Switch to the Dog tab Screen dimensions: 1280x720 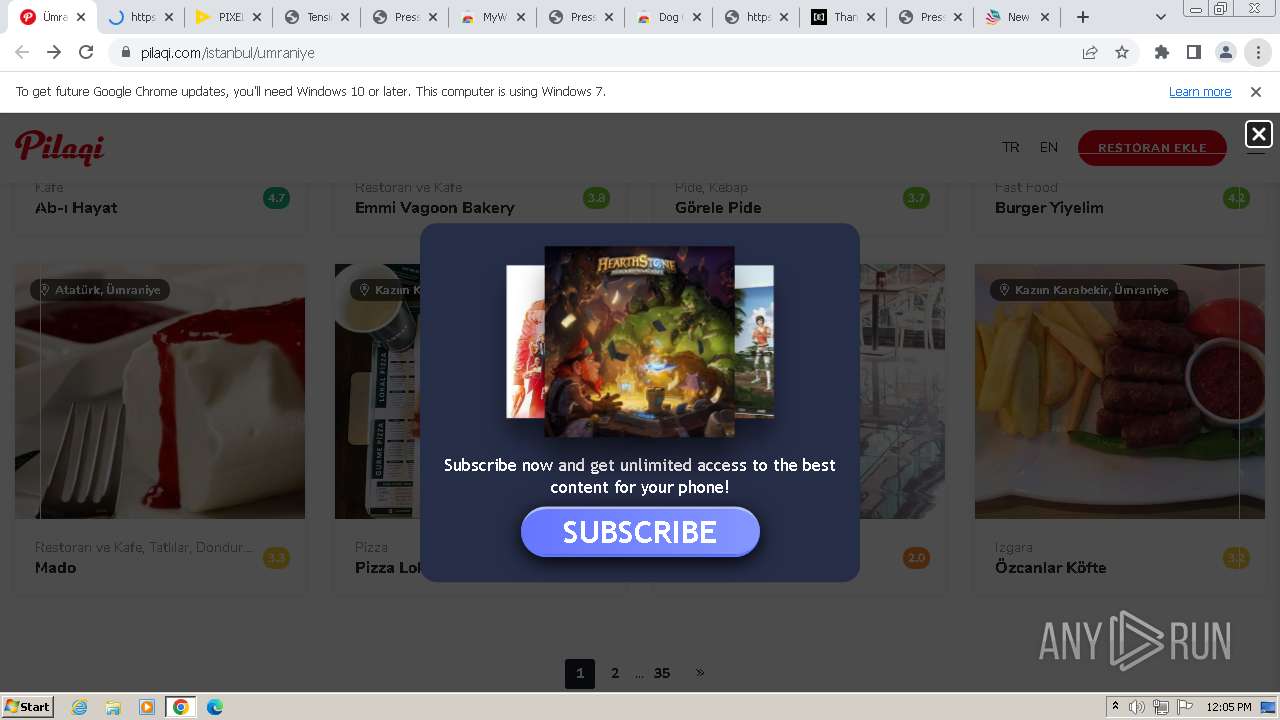[669, 17]
